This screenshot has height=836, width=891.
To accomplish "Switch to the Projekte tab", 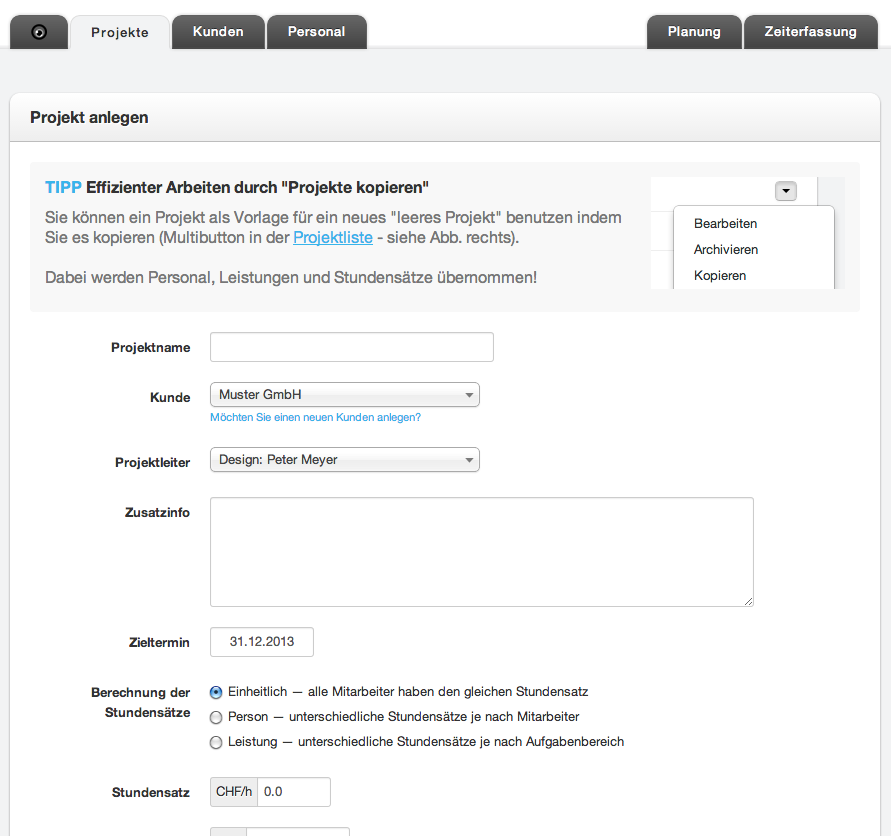I will click(120, 32).
